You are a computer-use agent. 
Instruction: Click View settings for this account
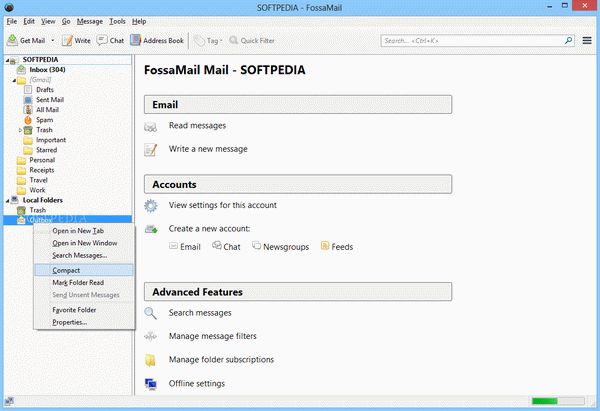222,205
